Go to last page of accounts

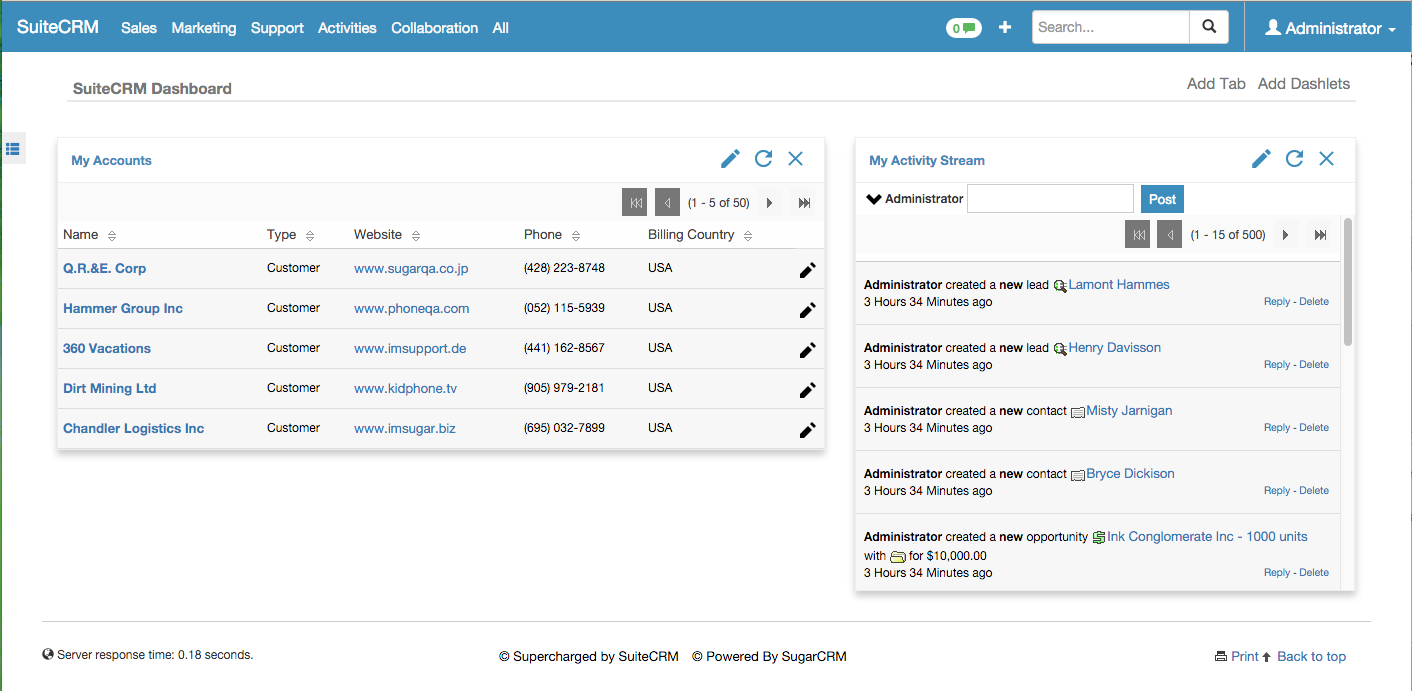[804, 203]
